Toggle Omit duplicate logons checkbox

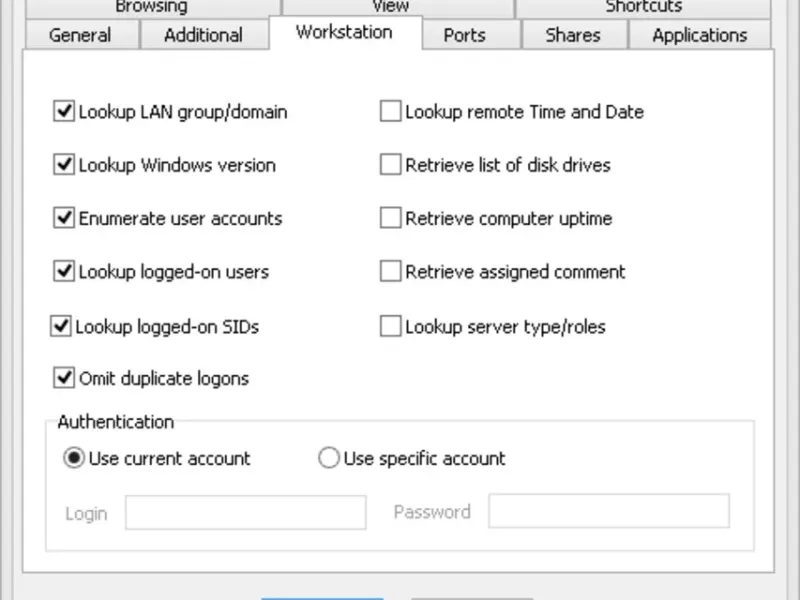point(65,378)
